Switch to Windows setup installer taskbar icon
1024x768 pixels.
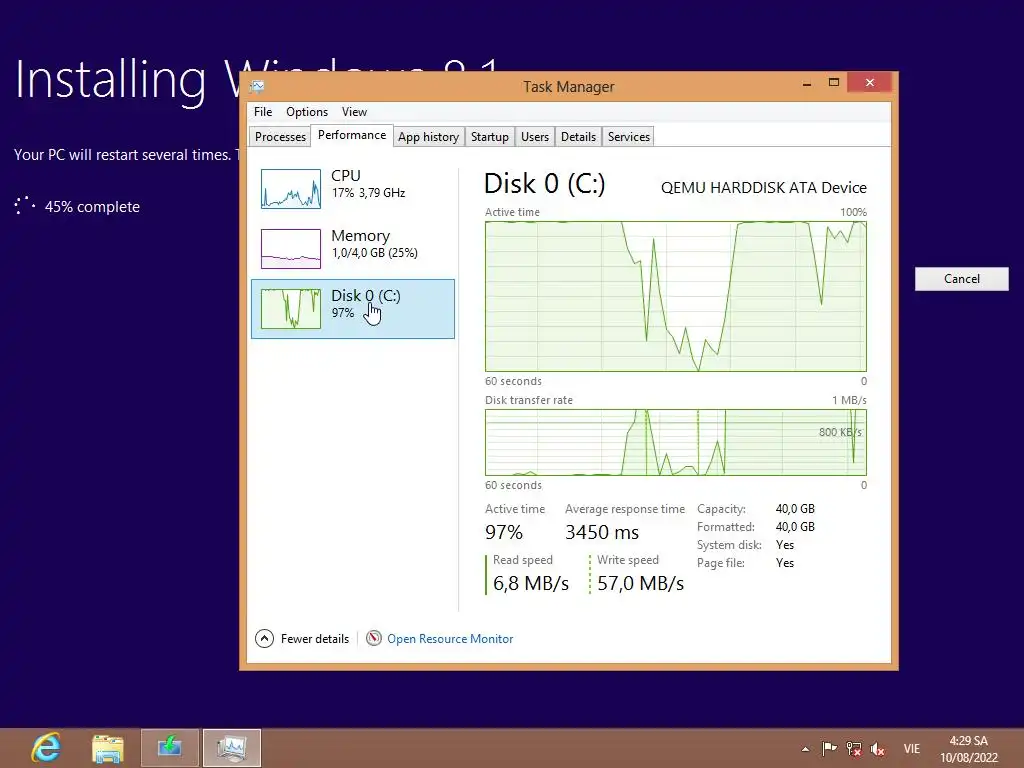click(169, 748)
